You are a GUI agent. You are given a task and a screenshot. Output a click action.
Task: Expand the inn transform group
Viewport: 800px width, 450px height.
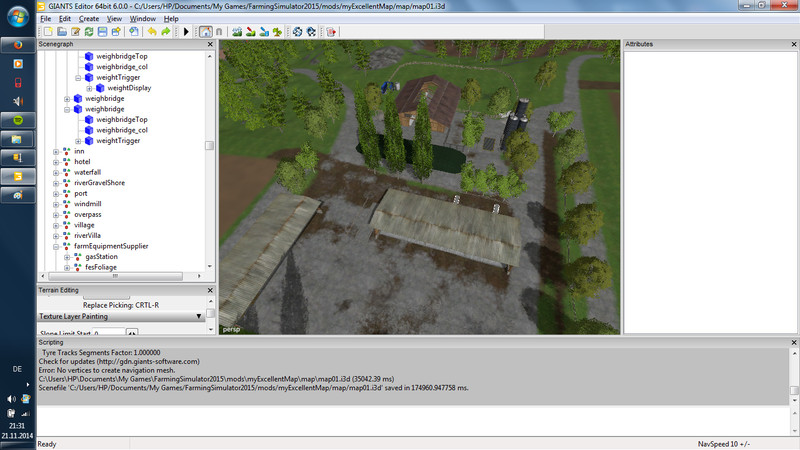pos(56,152)
